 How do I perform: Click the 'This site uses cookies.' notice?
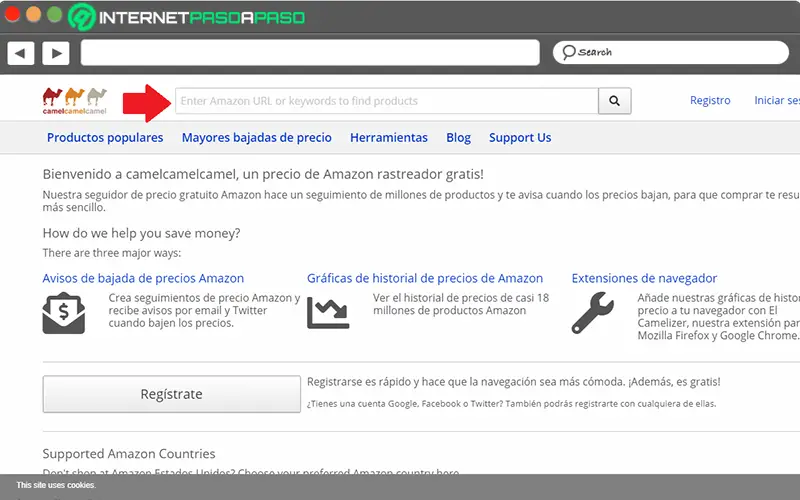click(56, 485)
